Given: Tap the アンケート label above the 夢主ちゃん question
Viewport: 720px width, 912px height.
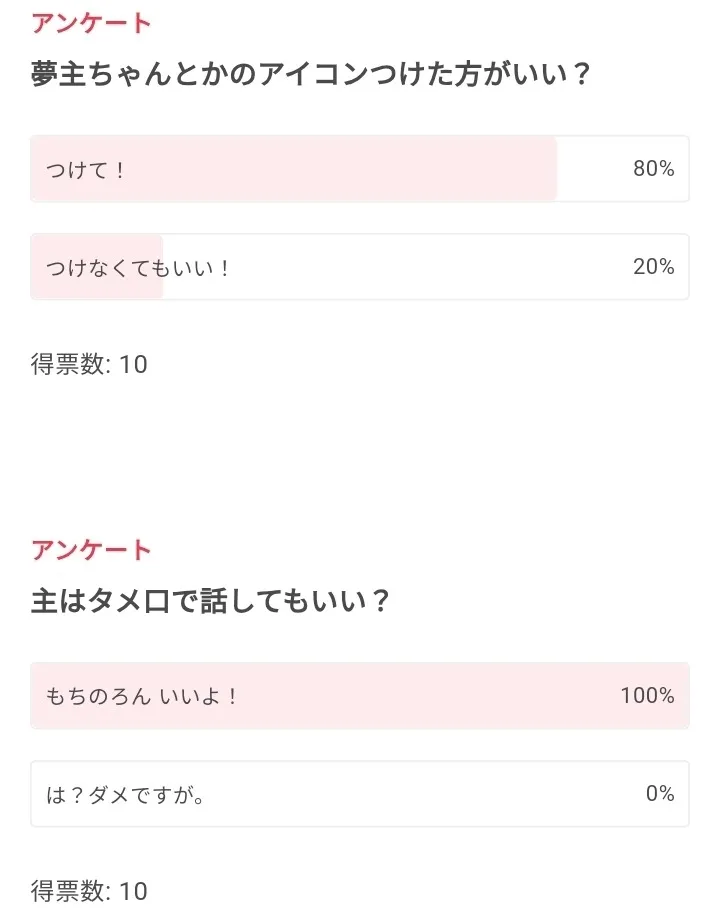Looking at the screenshot, I should [91, 23].
